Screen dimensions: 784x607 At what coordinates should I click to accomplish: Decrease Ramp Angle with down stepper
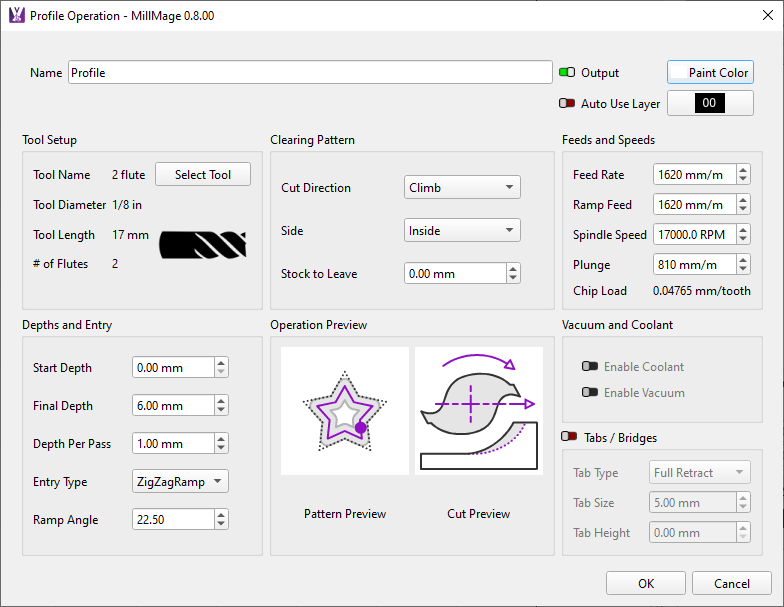pyautogui.click(x=221, y=525)
